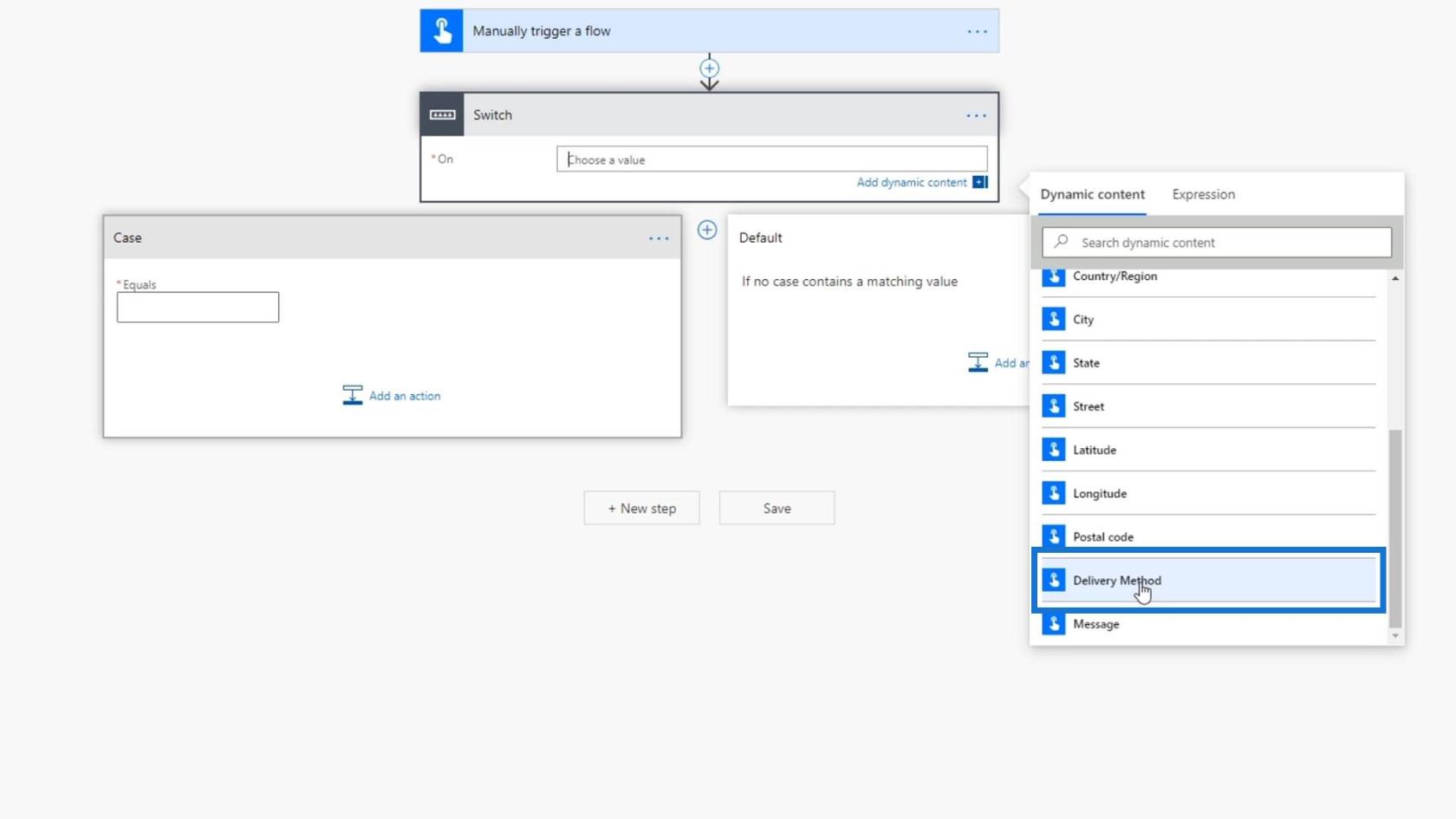Open the Case block's ellipsis menu

point(659,238)
